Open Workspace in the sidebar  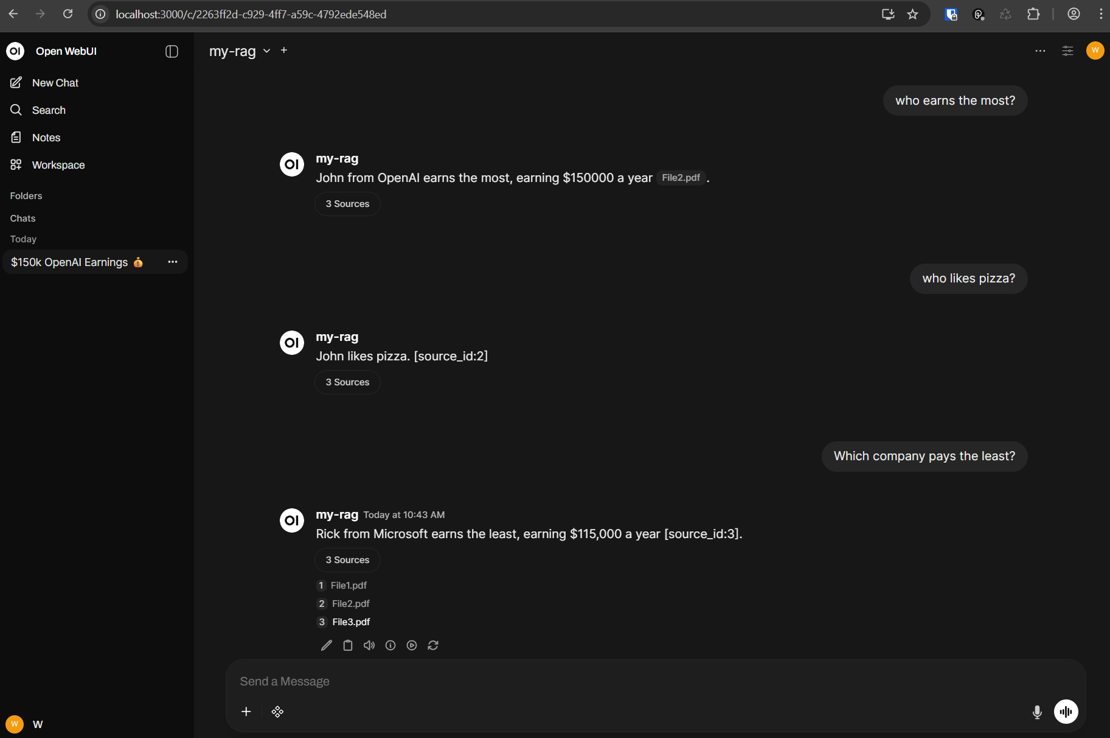(58, 165)
